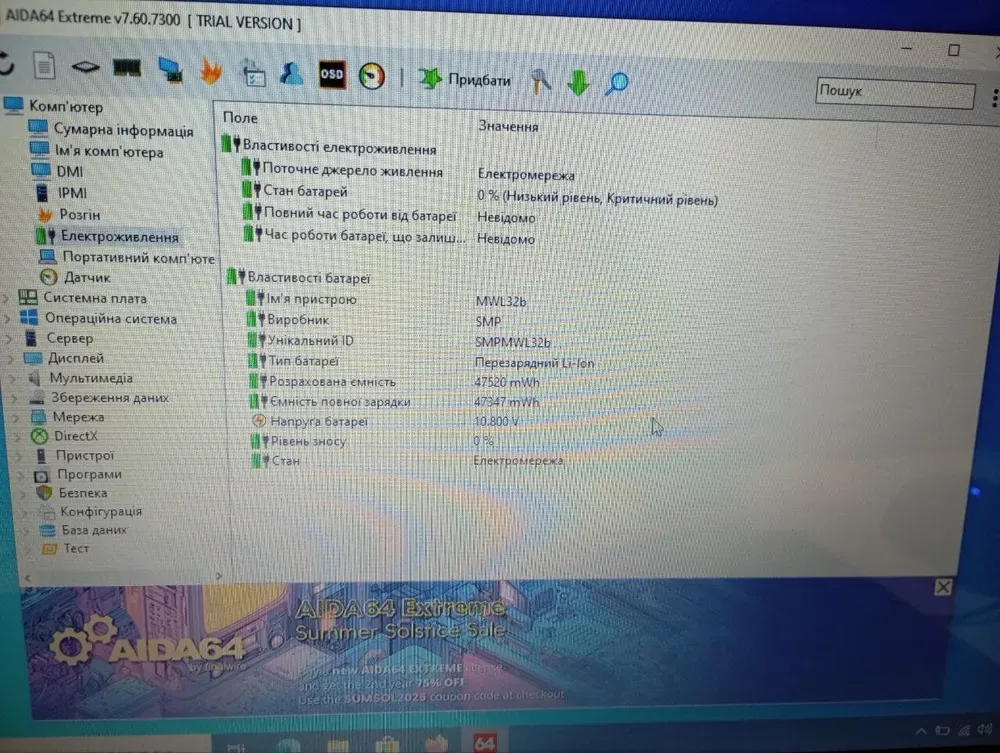Select Сумарна інформація in the tree
The image size is (1000, 753).
pyautogui.click(x=123, y=131)
